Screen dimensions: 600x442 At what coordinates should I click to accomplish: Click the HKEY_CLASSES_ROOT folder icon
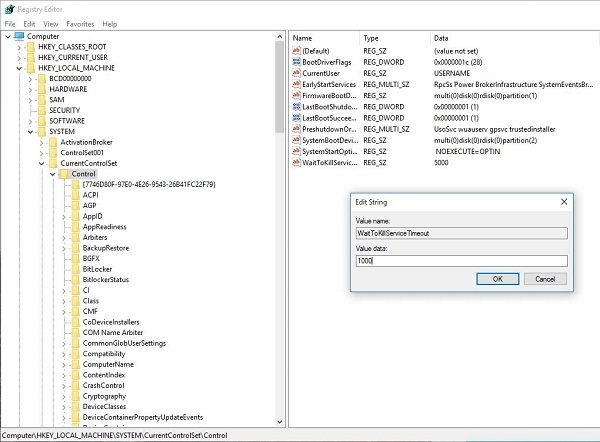(30, 47)
